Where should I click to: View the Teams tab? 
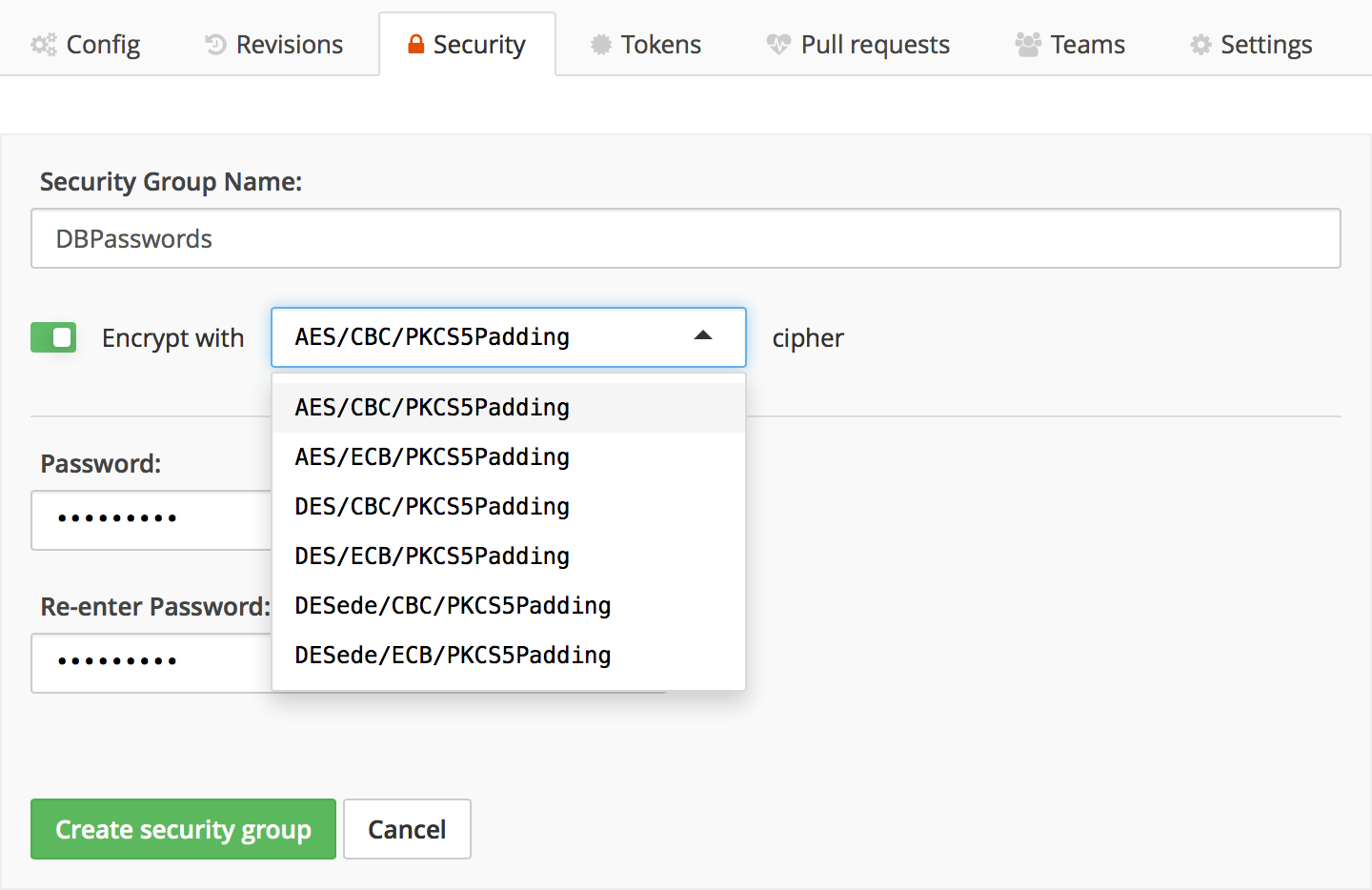[x=1070, y=45]
